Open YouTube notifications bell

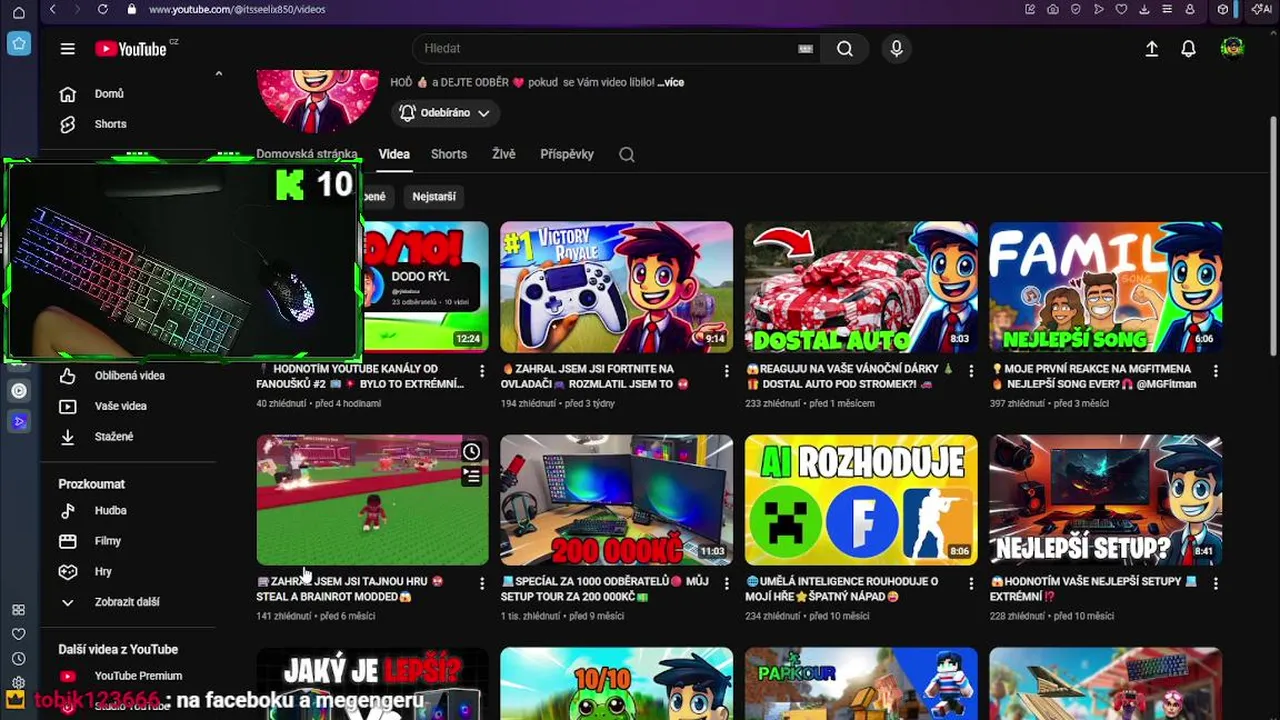1188,48
